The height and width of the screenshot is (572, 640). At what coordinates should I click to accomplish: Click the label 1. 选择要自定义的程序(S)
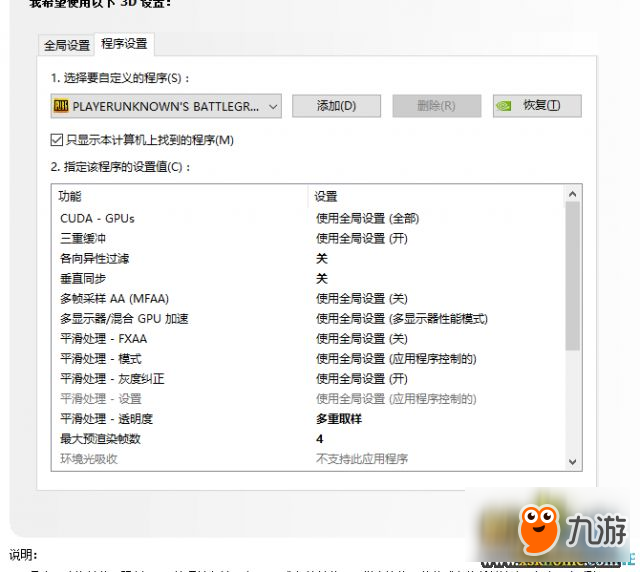(x=120, y=78)
